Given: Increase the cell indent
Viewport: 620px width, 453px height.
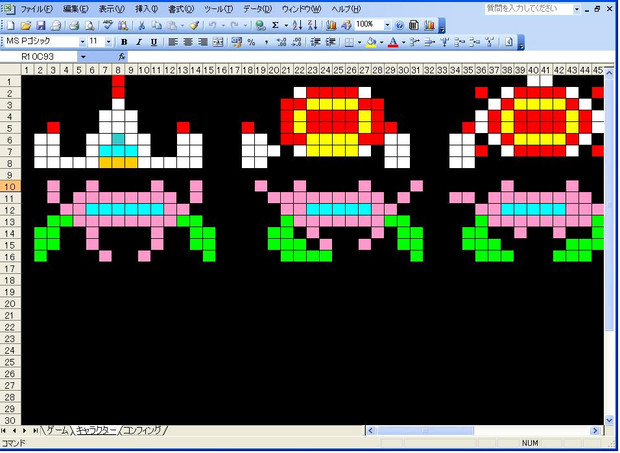Looking at the screenshot, I should [331, 42].
